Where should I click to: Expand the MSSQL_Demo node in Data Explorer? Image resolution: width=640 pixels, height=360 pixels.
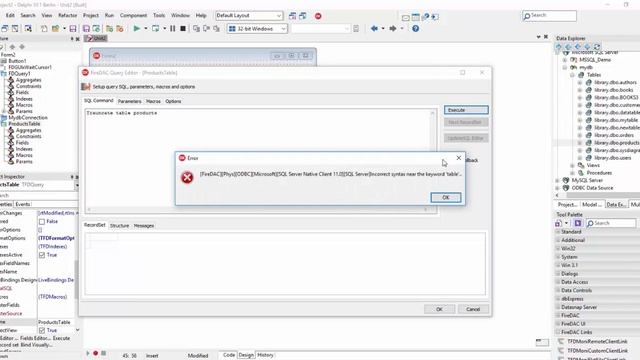pyautogui.click(x=565, y=60)
